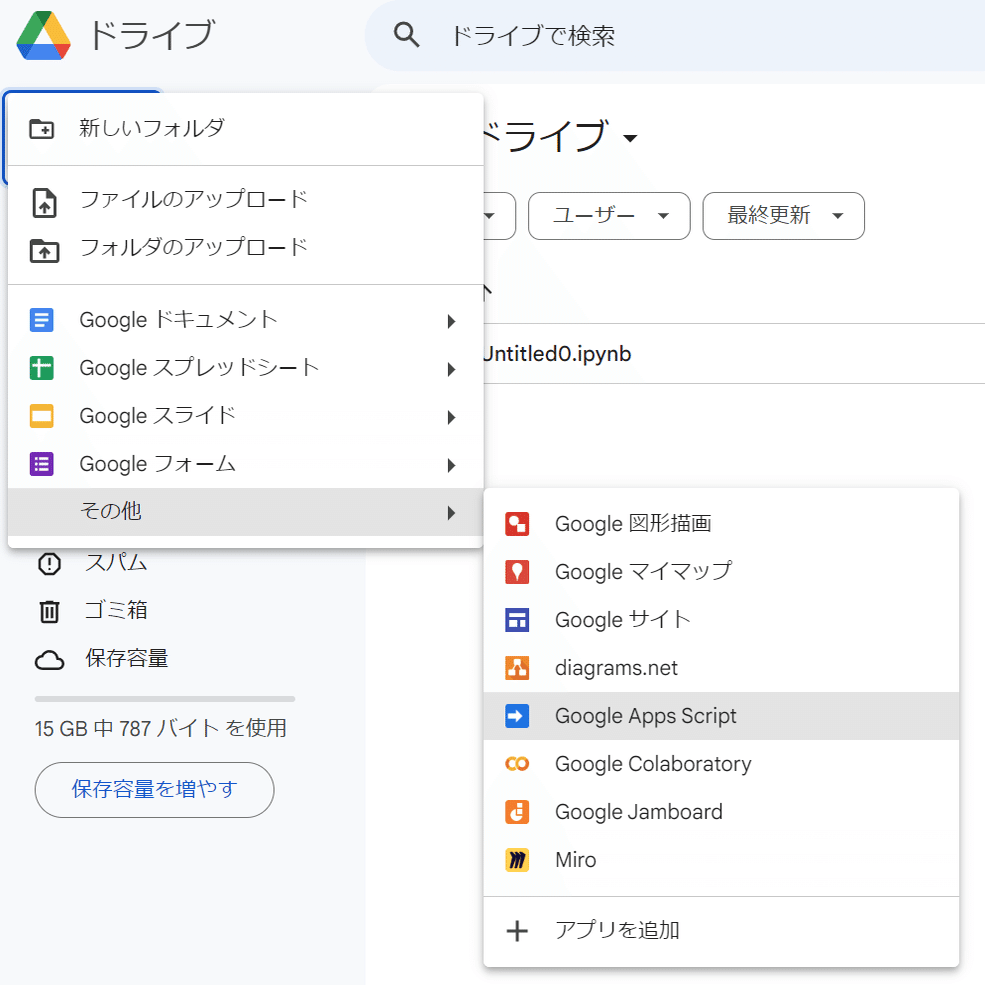Choose フォルダのアップロード menu entry

pos(246,248)
